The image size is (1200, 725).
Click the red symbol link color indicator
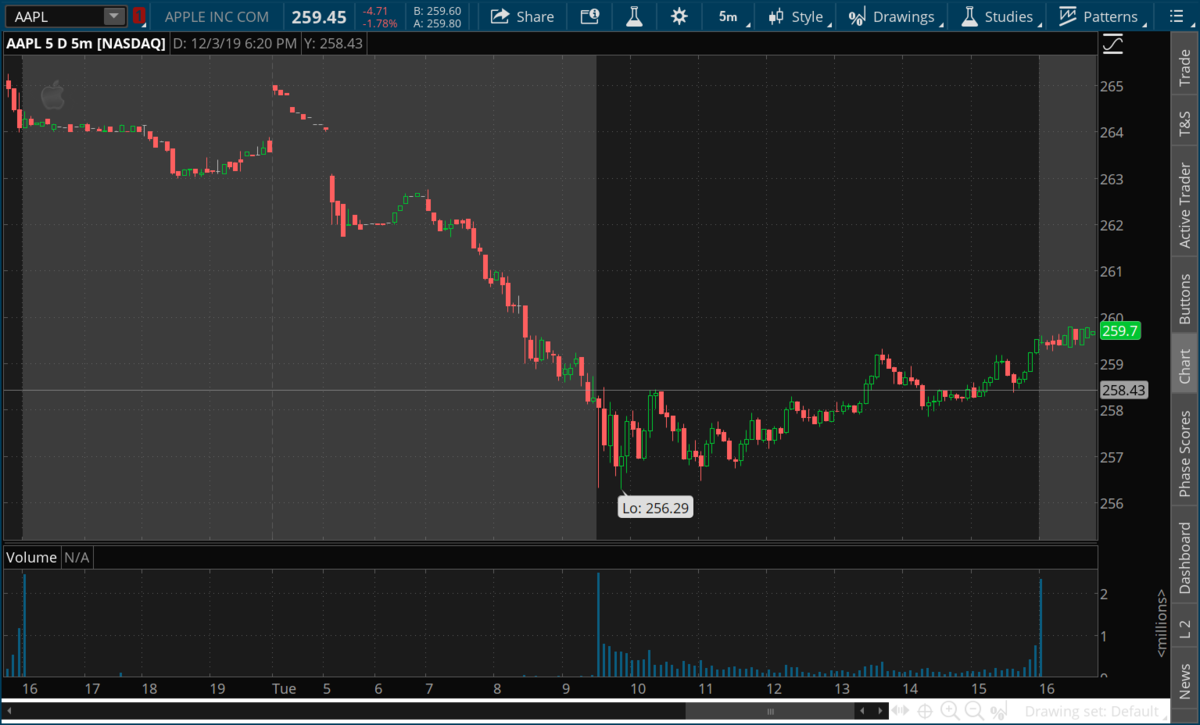pos(139,16)
